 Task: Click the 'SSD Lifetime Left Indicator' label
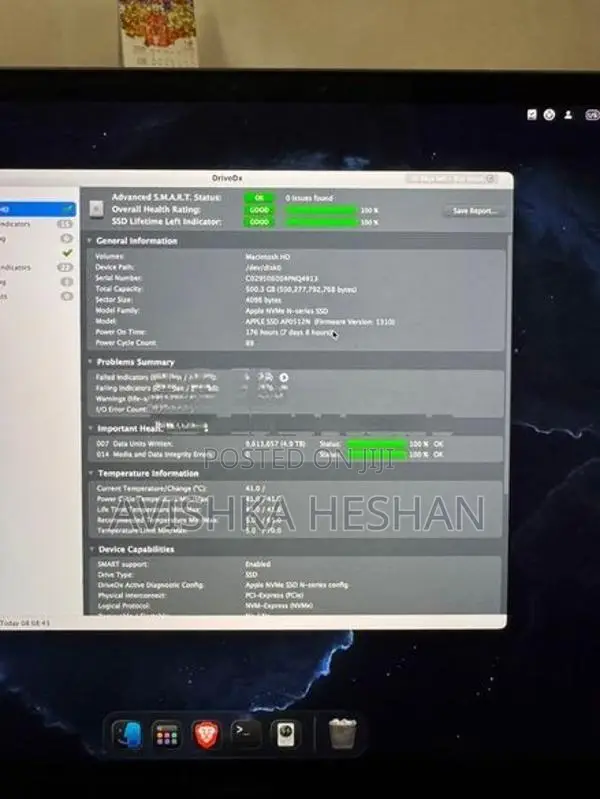coord(167,222)
